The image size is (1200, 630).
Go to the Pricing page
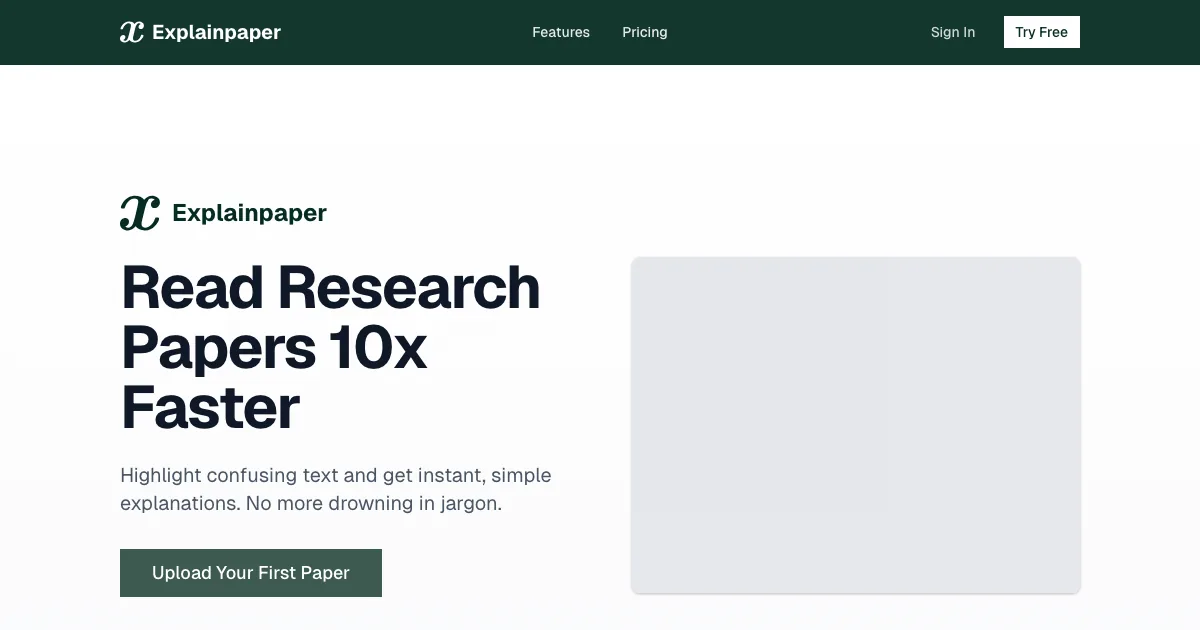[x=644, y=32]
